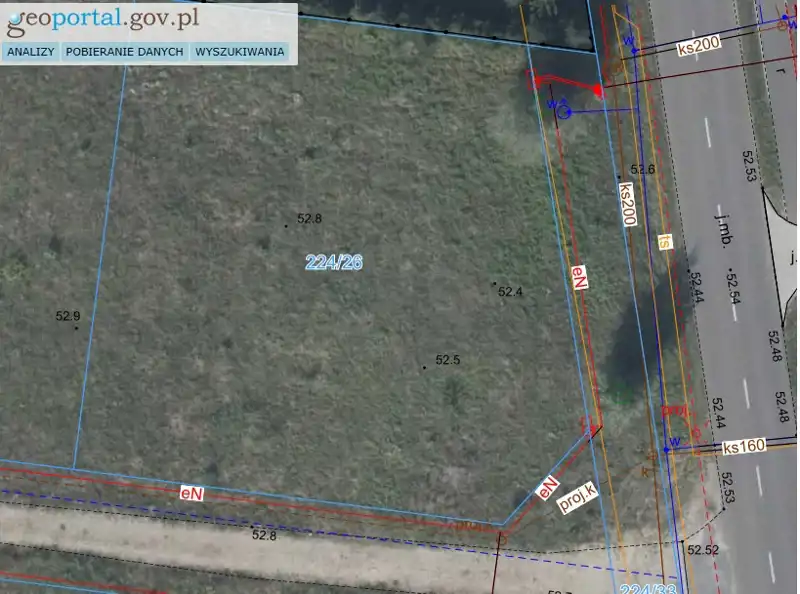Select elevation point 52.52 near the road
The image size is (800, 594).
[703, 550]
